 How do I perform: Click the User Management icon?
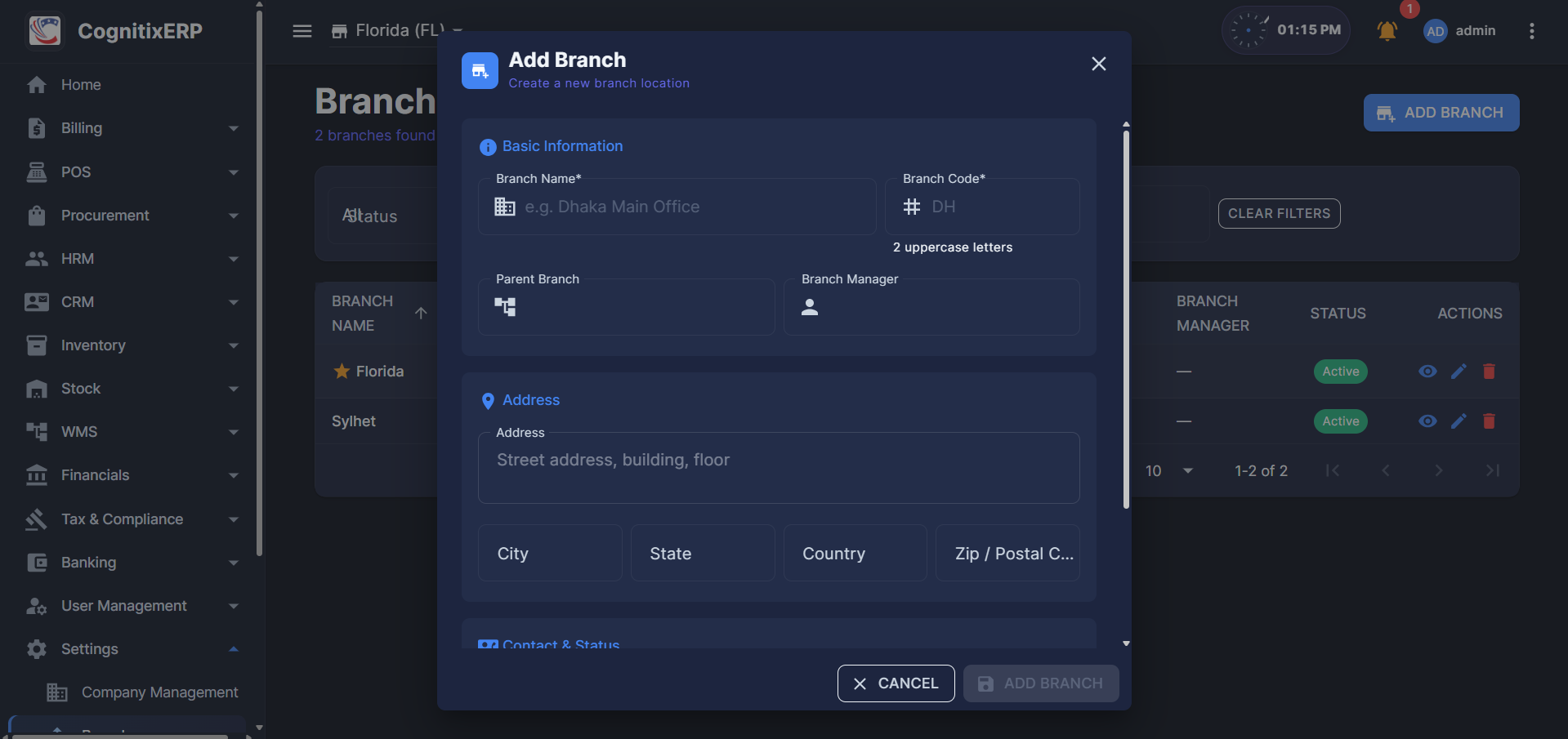pyautogui.click(x=37, y=606)
